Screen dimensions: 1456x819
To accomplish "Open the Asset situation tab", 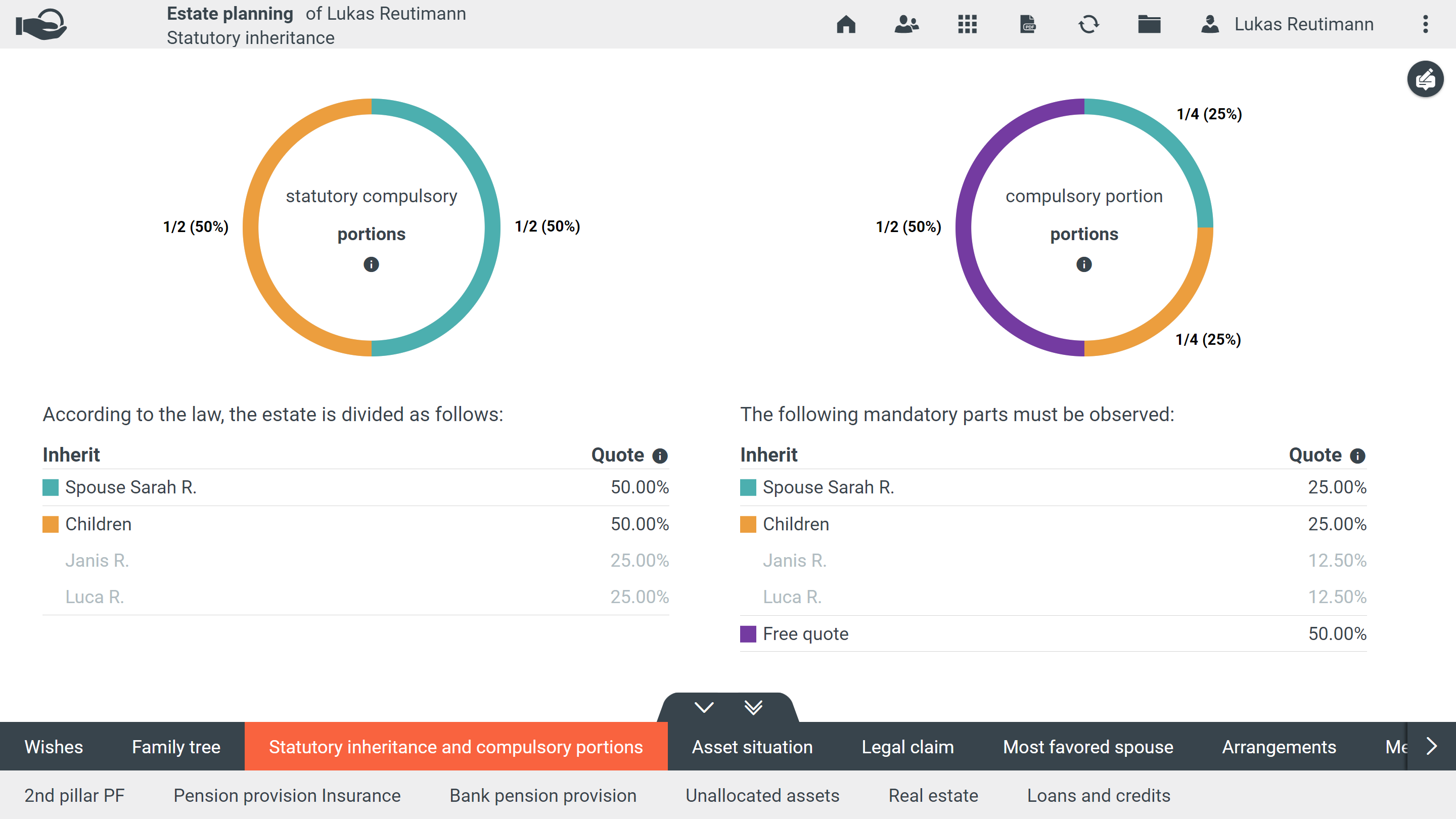I will point(752,747).
